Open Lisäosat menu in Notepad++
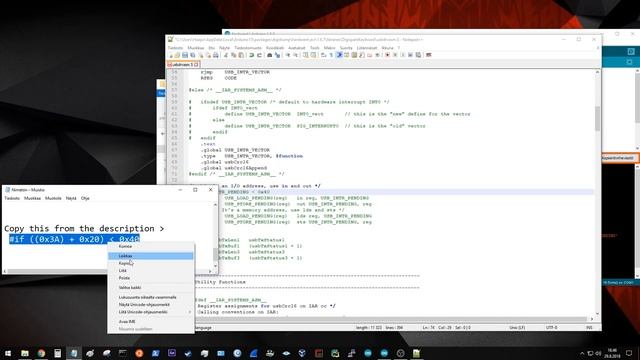The width and height of the screenshot is (640, 360). pyautogui.click(x=367, y=48)
